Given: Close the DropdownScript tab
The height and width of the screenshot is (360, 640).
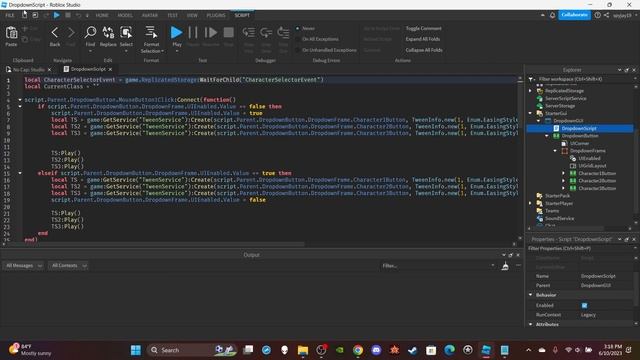Looking at the screenshot, I should click(110, 69).
